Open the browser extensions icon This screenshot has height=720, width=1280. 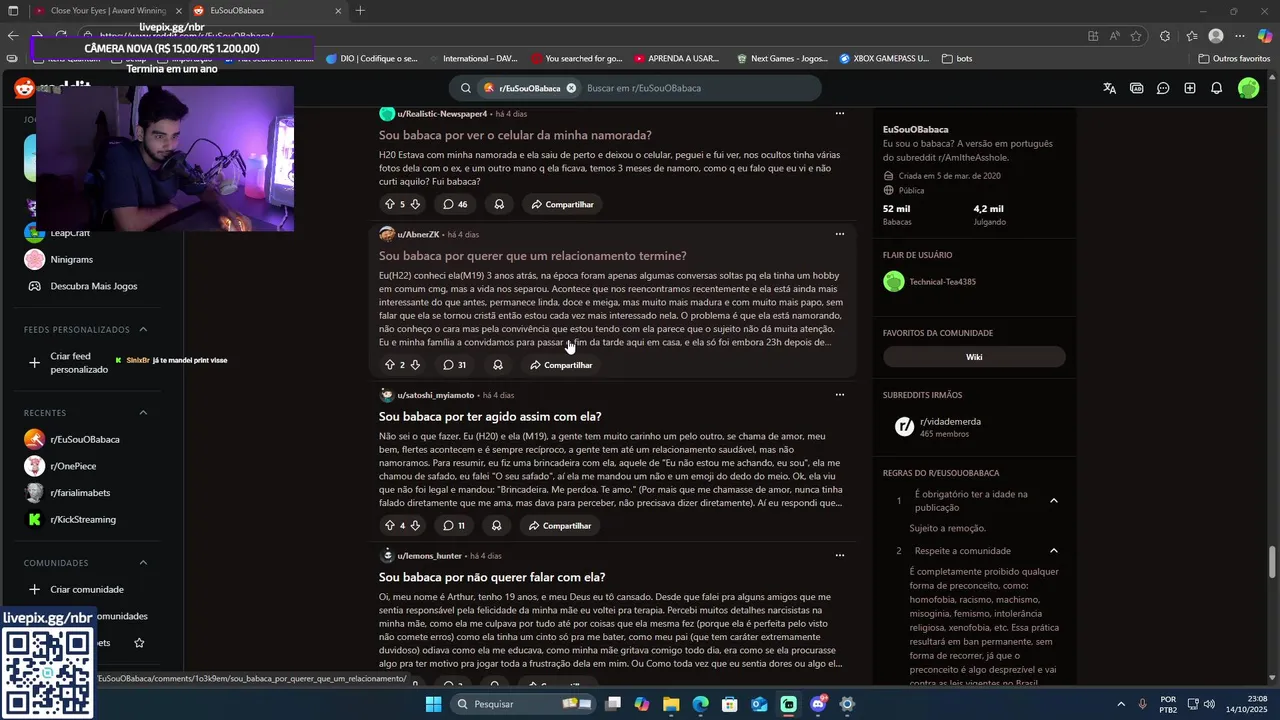pos(1165,36)
